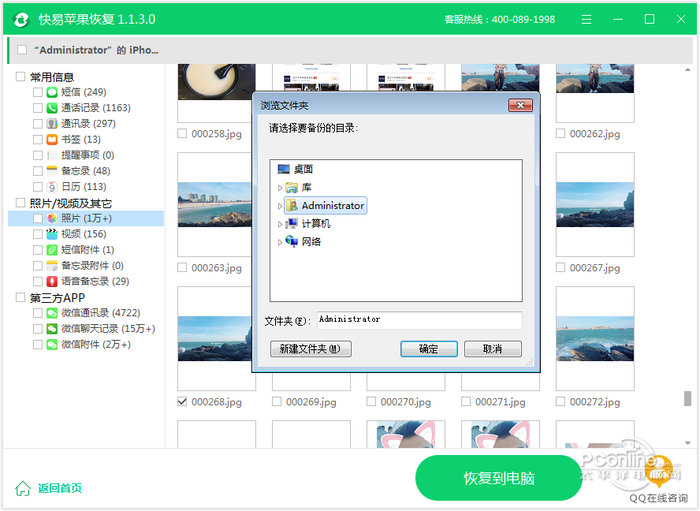The width and height of the screenshot is (700, 511).
Task: Click the 计算机 computer icon
Action: click(292, 224)
